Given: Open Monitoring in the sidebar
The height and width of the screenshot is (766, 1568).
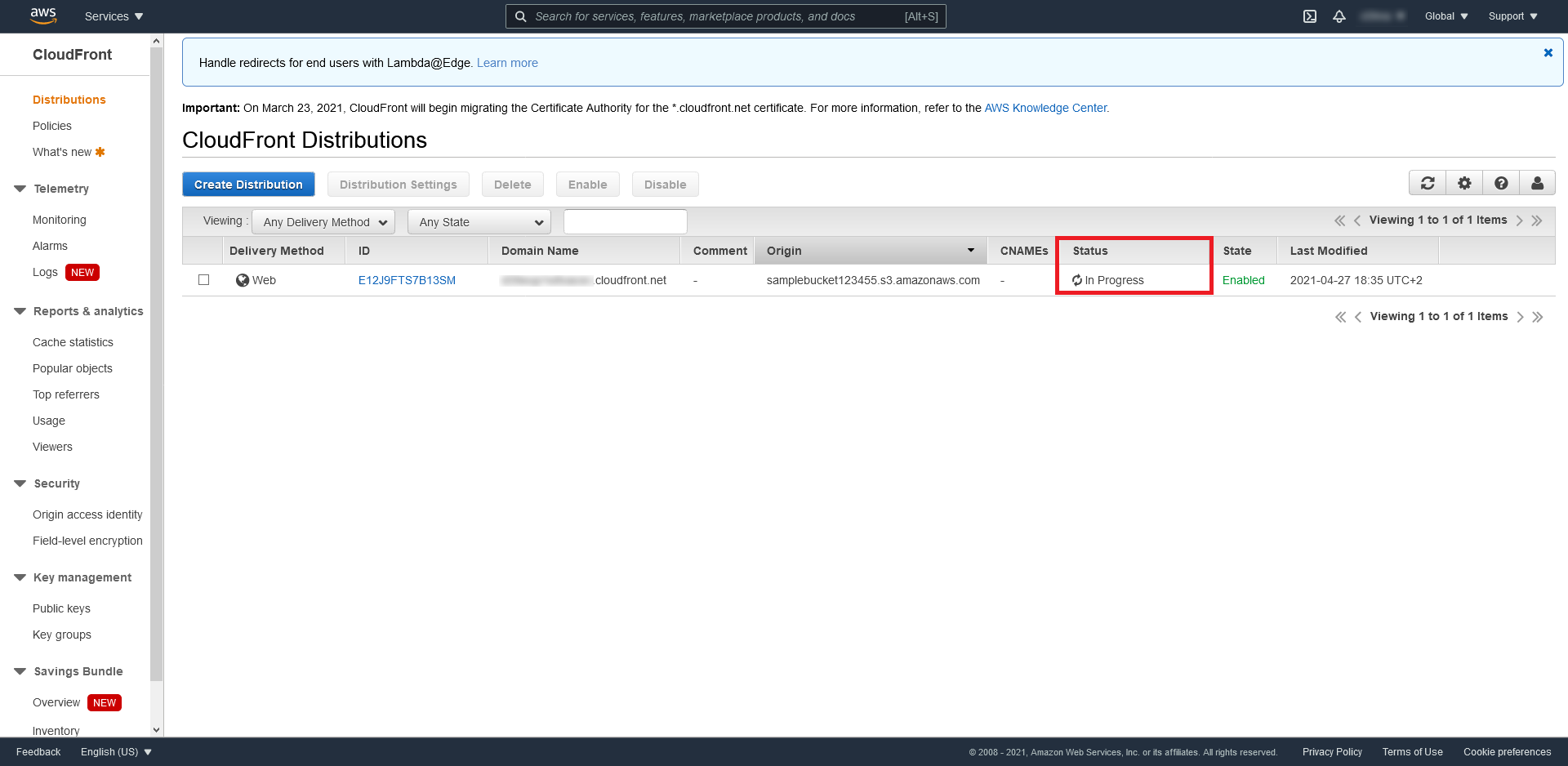Looking at the screenshot, I should [x=60, y=220].
